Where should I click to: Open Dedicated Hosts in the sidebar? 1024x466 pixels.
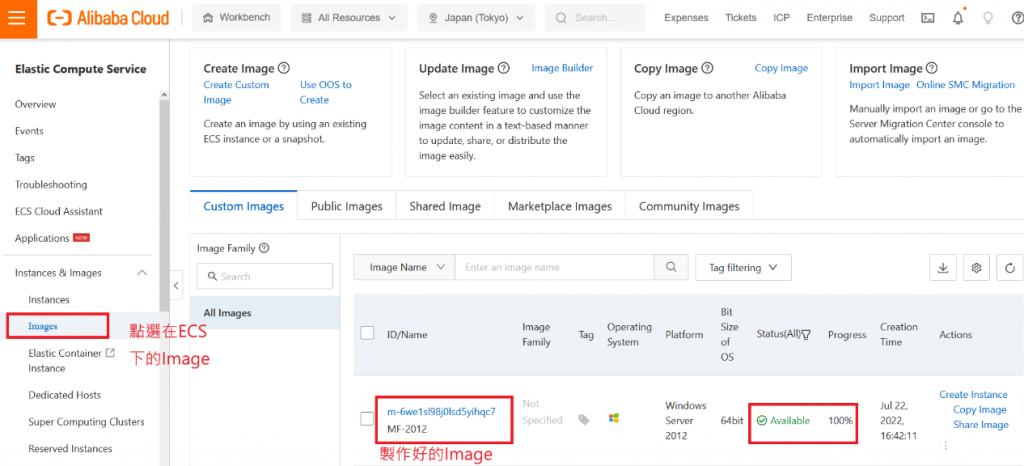(x=65, y=395)
